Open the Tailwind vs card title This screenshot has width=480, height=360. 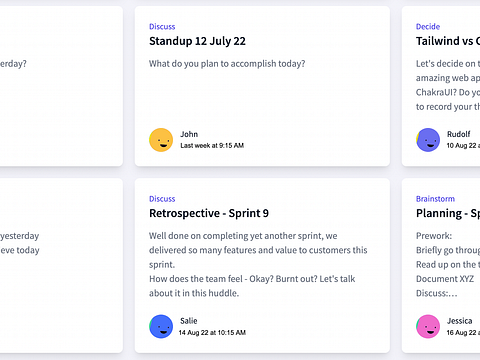pyautogui.click(x=448, y=41)
